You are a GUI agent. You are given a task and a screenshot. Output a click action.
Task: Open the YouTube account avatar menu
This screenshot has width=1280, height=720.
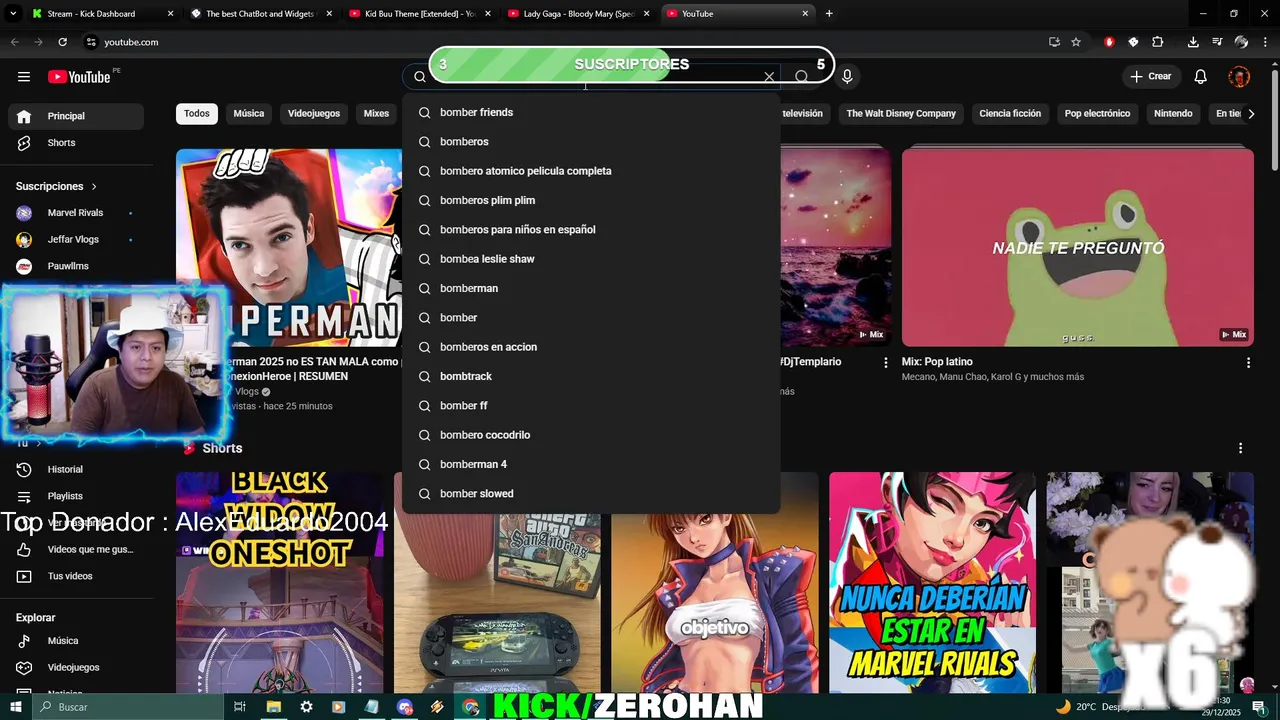click(1239, 77)
